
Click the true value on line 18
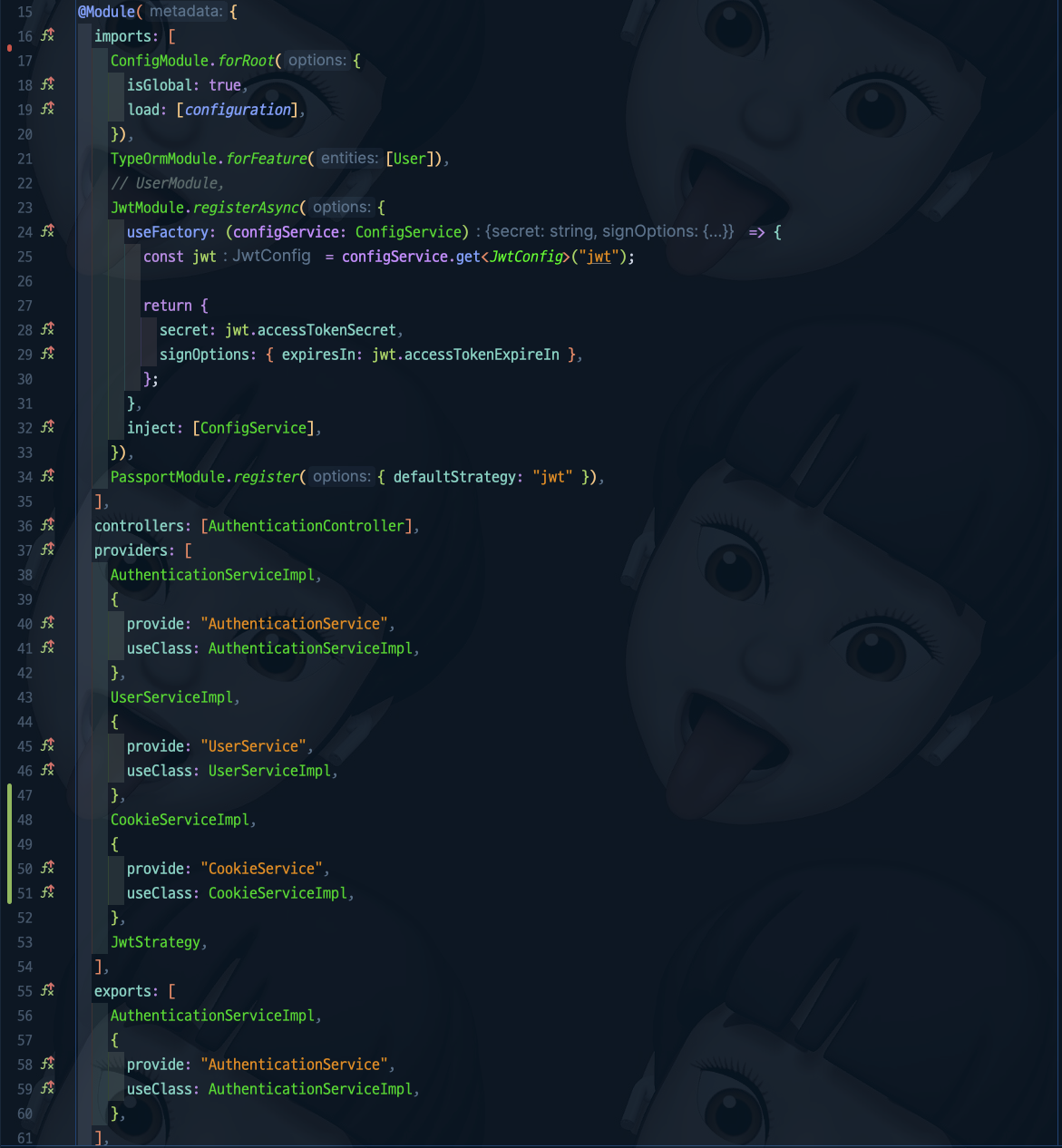point(225,85)
